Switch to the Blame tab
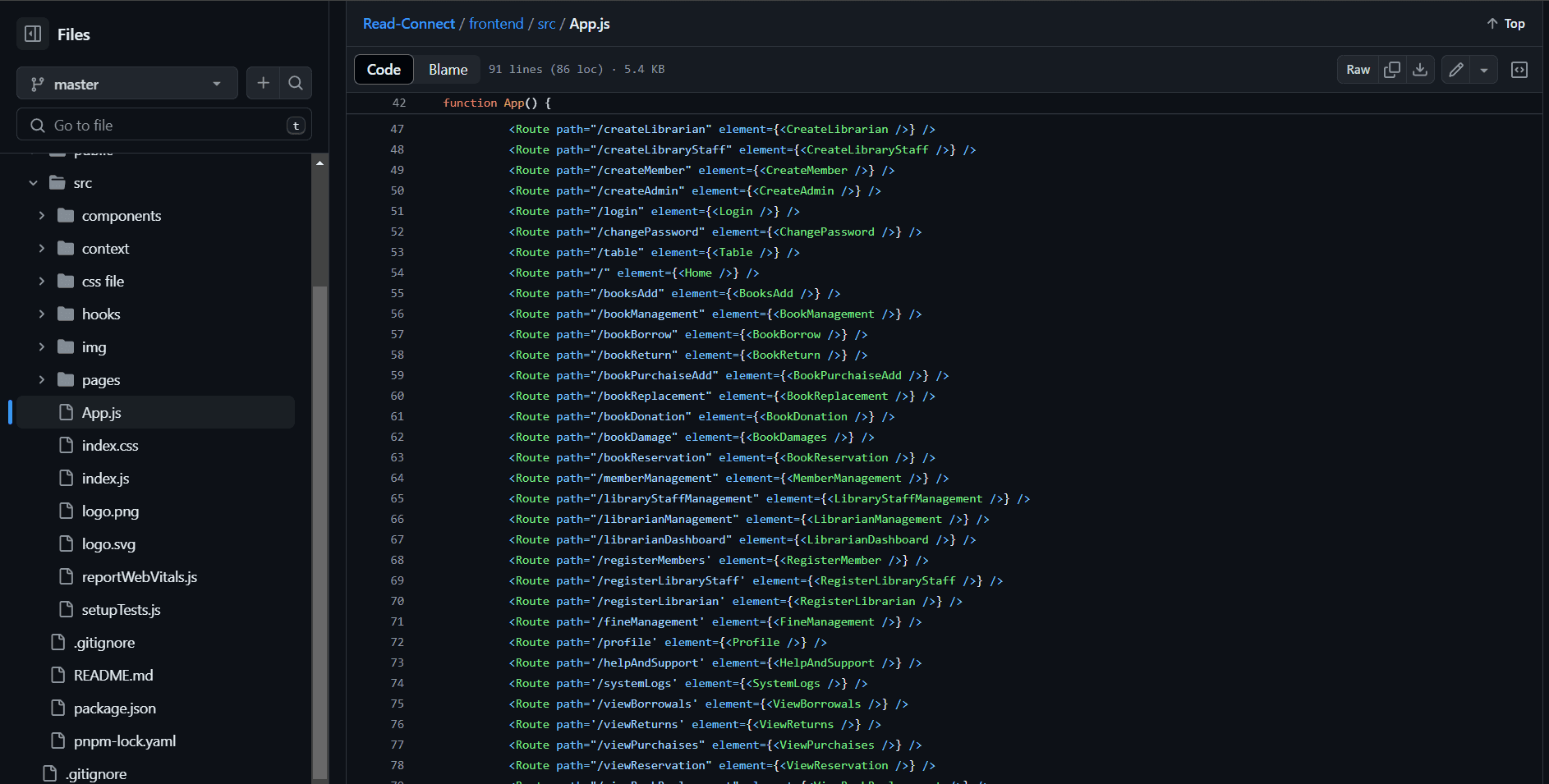 pyautogui.click(x=448, y=69)
